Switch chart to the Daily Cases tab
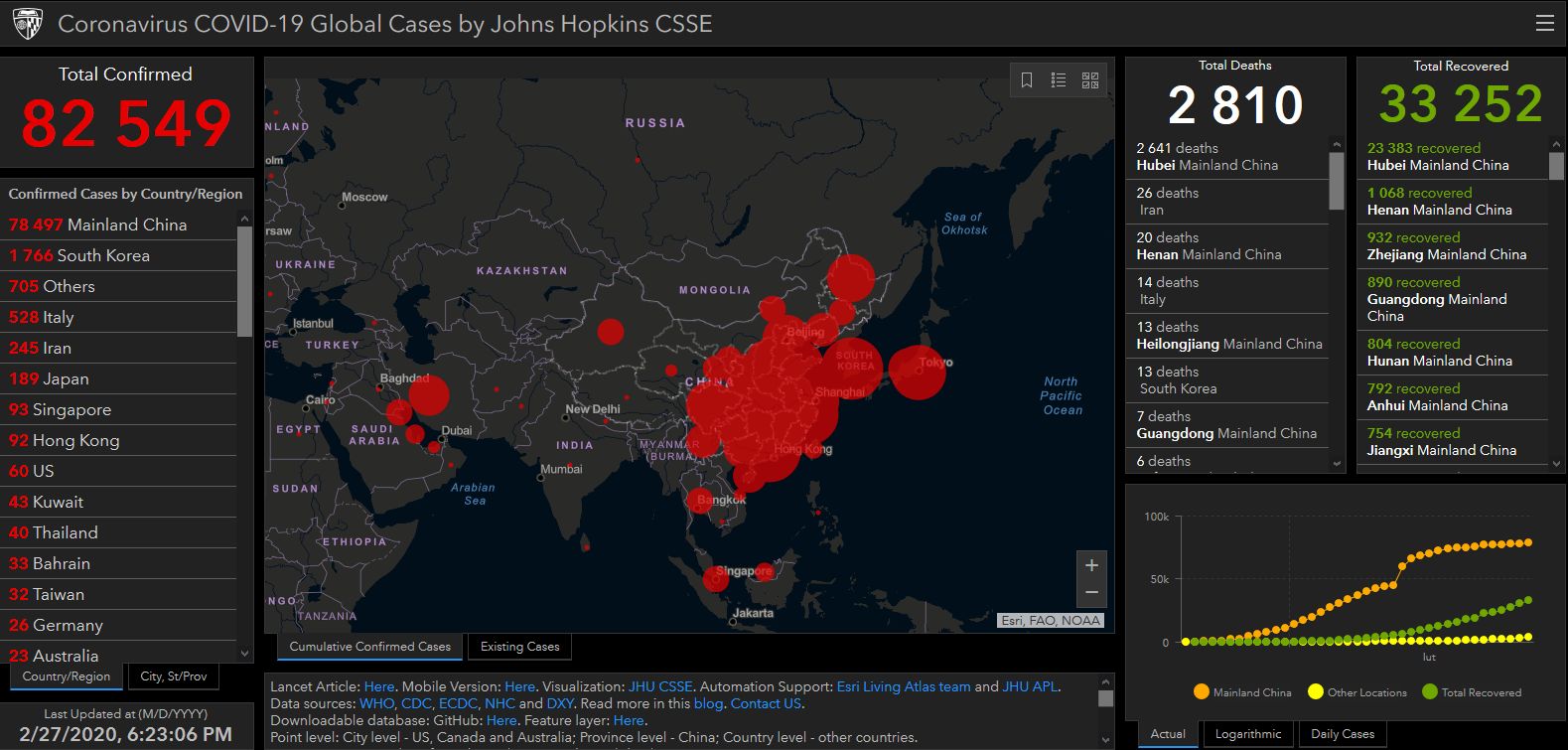The image size is (1568, 750). tap(1343, 734)
